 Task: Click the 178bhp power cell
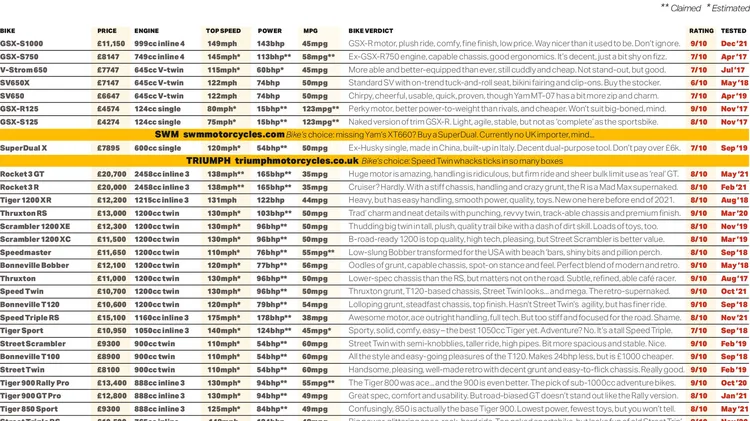[x=274, y=317]
